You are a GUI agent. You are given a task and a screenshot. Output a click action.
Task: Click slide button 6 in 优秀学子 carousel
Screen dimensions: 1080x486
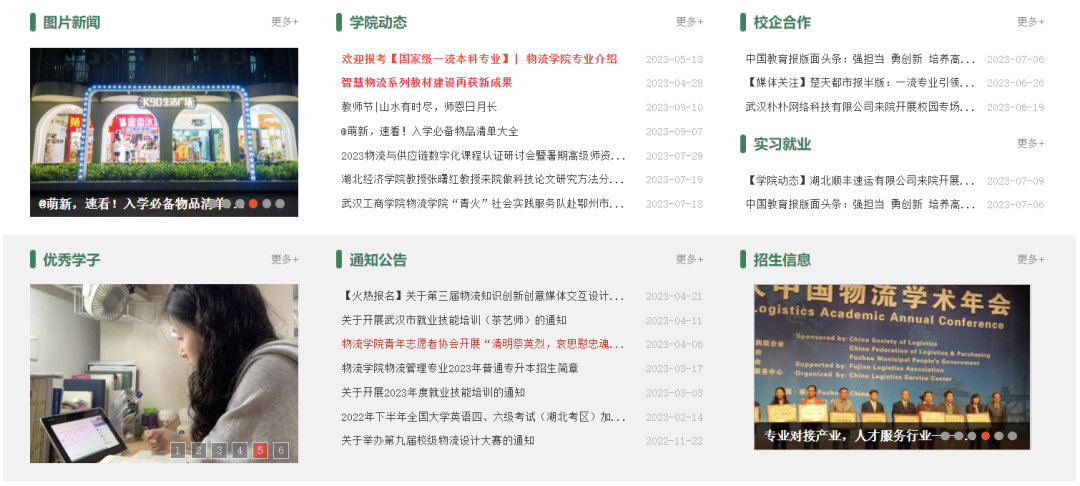[280, 451]
